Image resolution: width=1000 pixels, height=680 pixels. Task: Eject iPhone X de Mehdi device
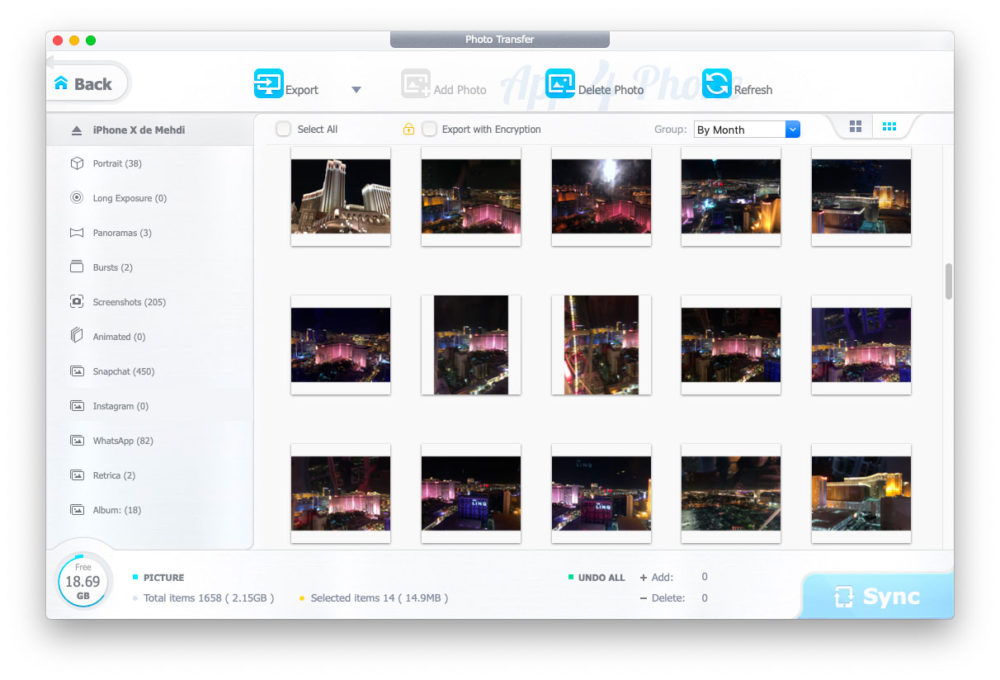tap(76, 131)
